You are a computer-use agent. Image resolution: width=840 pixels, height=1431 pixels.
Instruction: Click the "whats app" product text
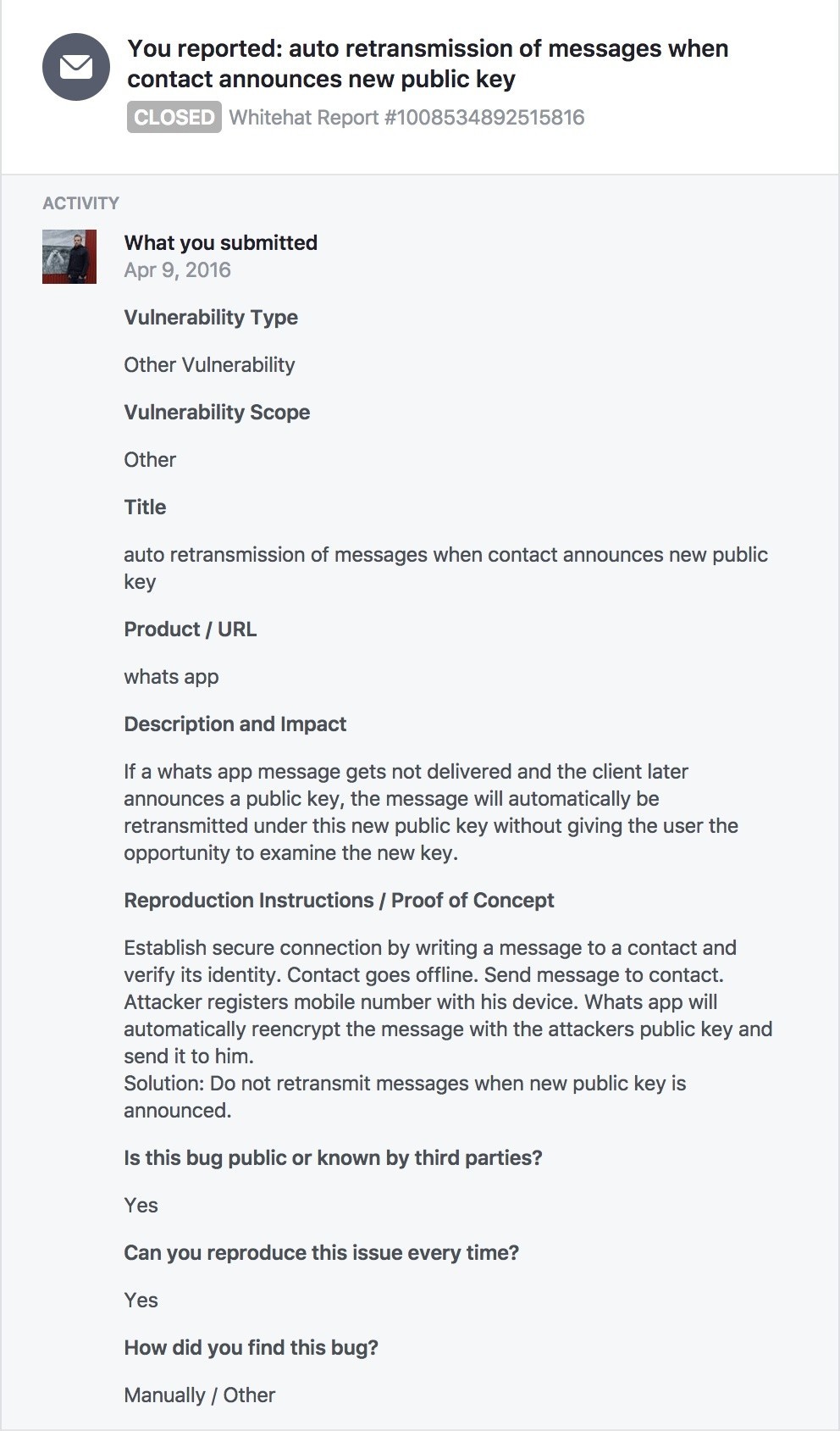171,676
